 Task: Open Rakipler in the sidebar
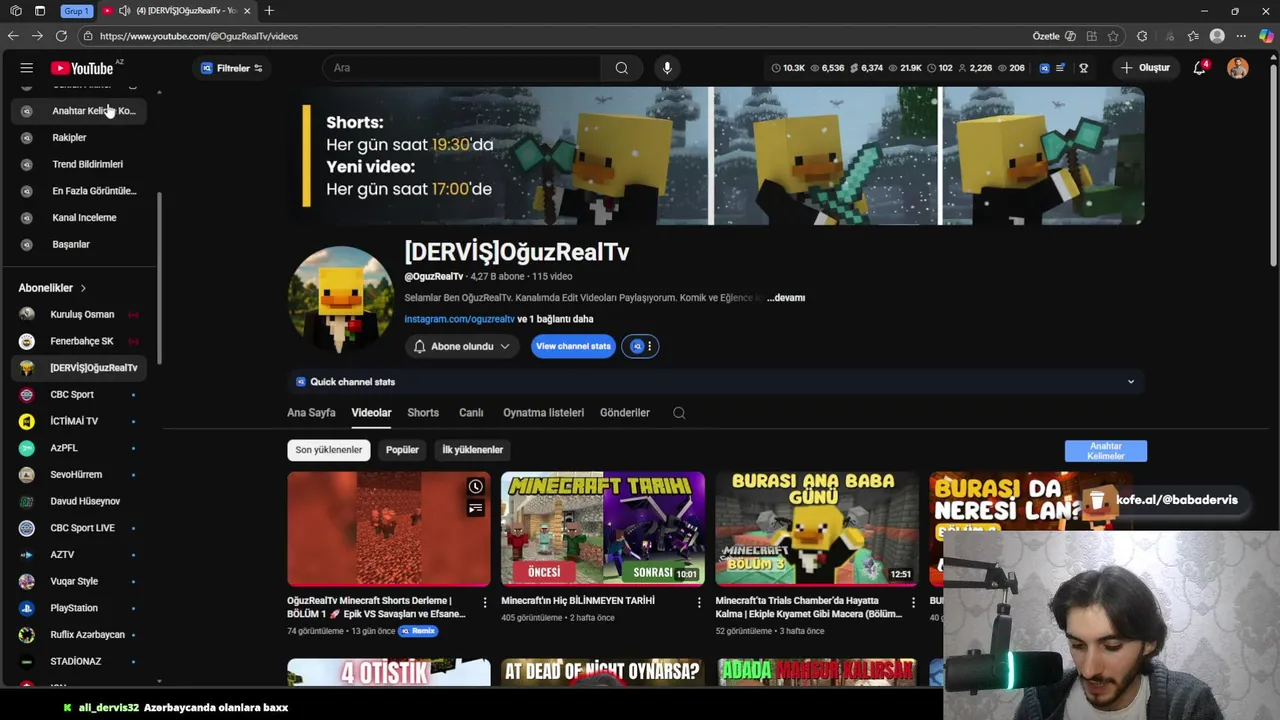(x=79, y=138)
